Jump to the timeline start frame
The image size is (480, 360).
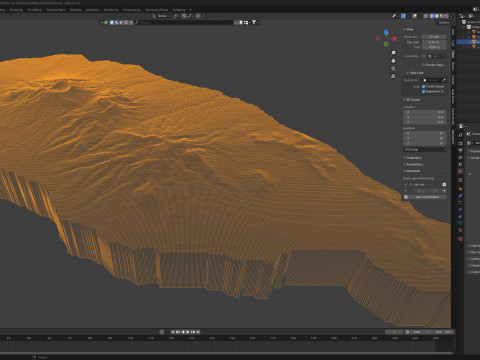(x=173, y=332)
